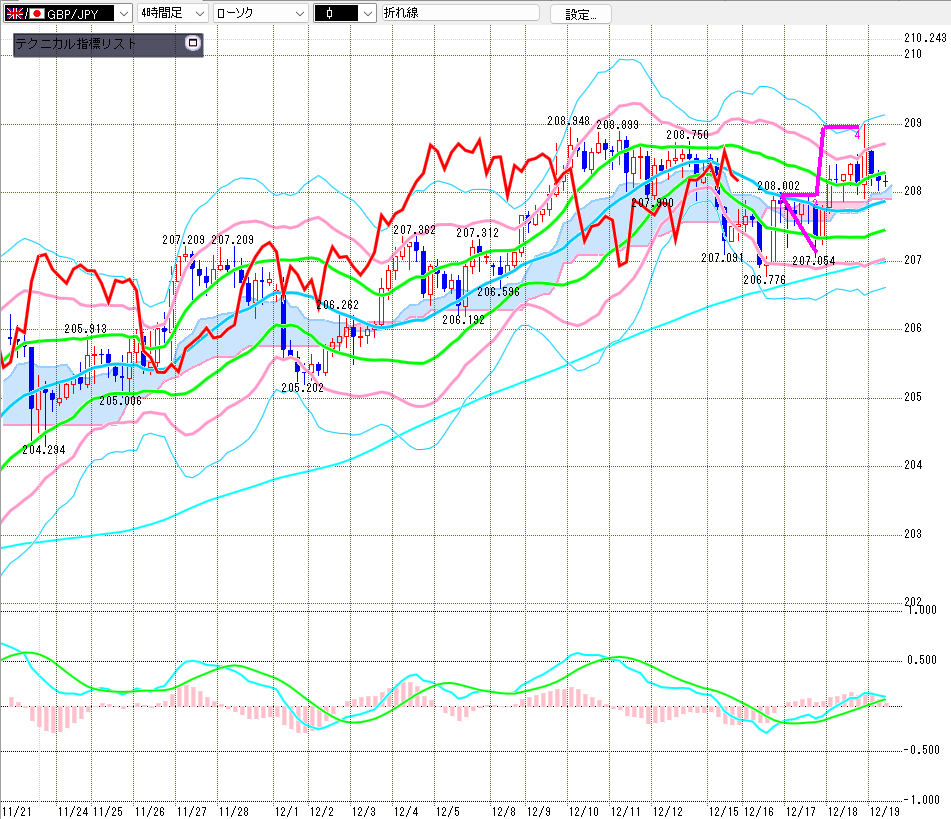Click the 11/21 date on the time axis

pyautogui.click(x=16, y=809)
